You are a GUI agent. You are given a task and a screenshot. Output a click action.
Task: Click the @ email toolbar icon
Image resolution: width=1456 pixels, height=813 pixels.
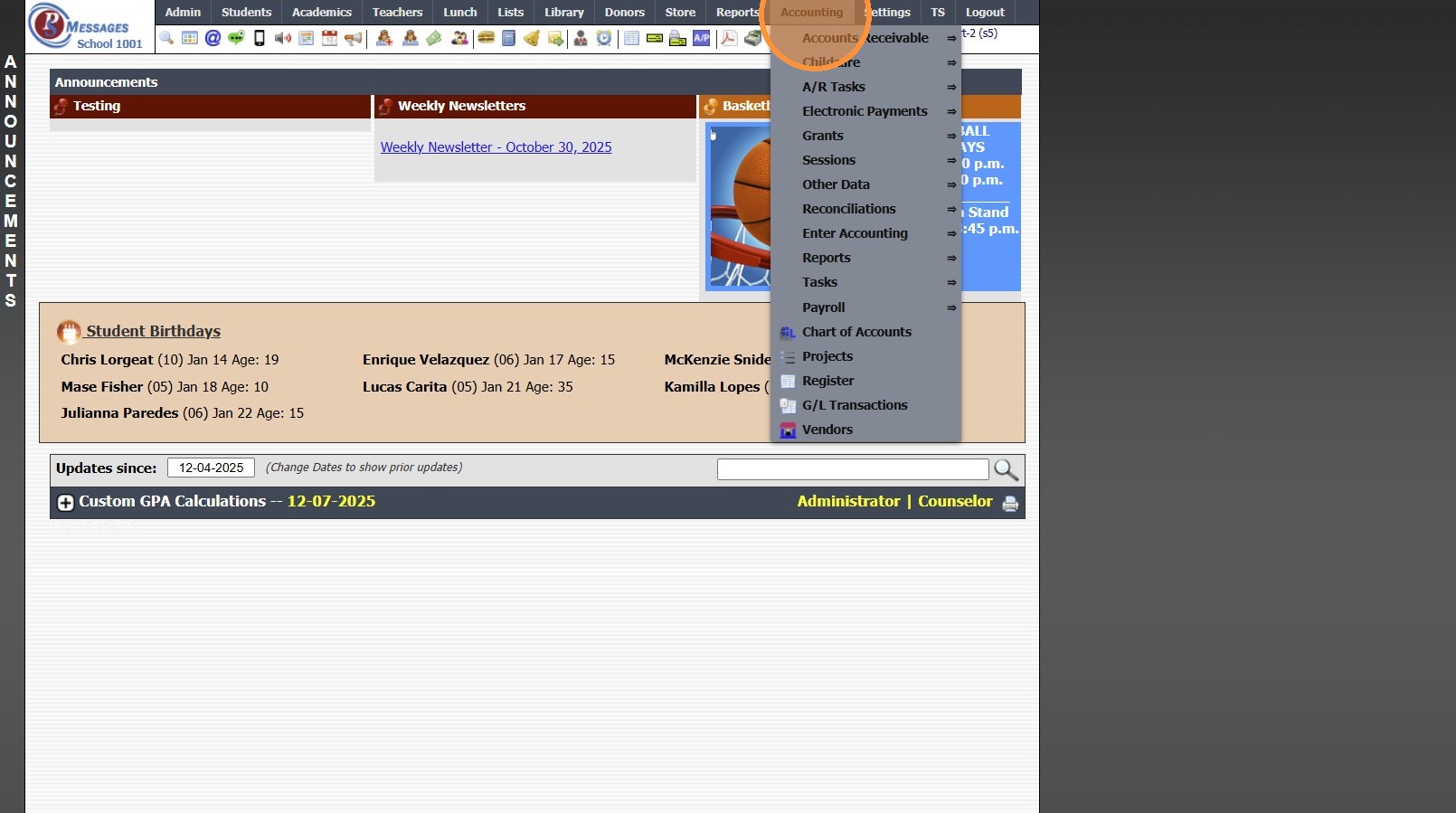pyautogui.click(x=213, y=38)
